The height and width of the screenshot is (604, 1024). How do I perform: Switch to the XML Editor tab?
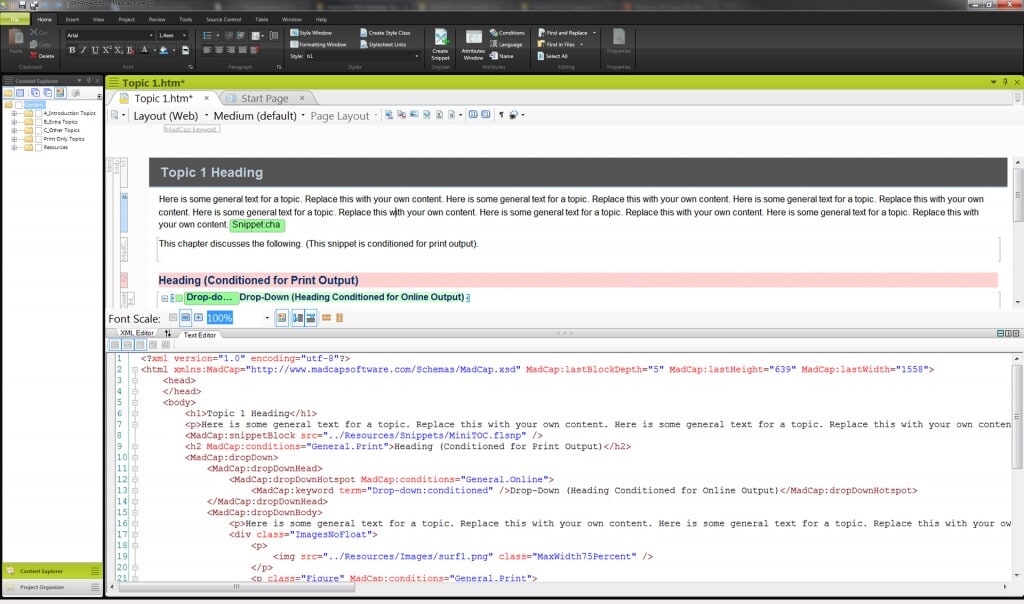137,333
